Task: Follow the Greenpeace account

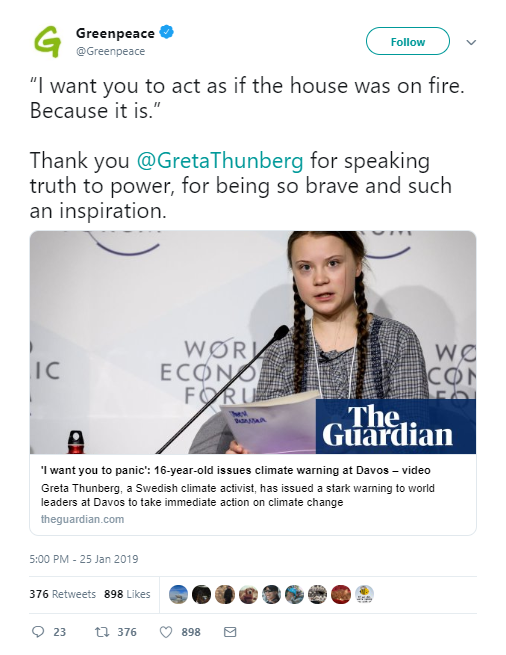Action: (408, 41)
